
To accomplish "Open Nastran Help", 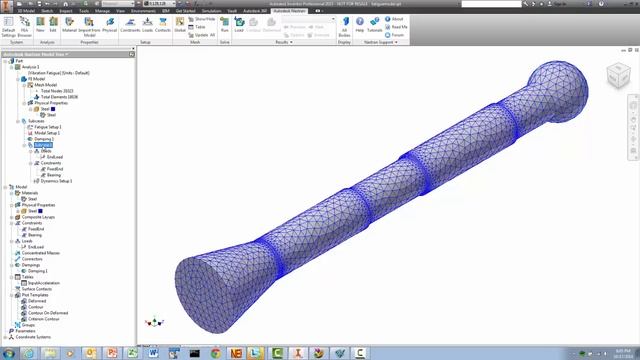I will point(360,25).
